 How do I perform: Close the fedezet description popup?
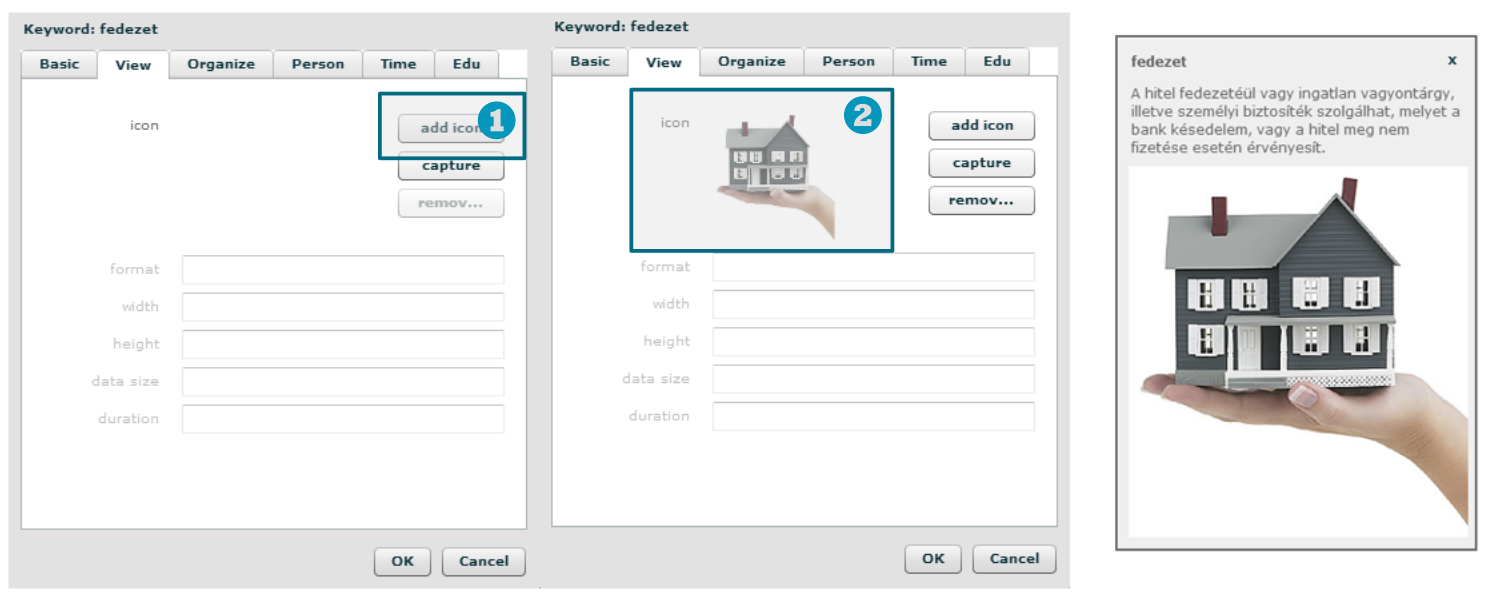pyautogui.click(x=1452, y=61)
